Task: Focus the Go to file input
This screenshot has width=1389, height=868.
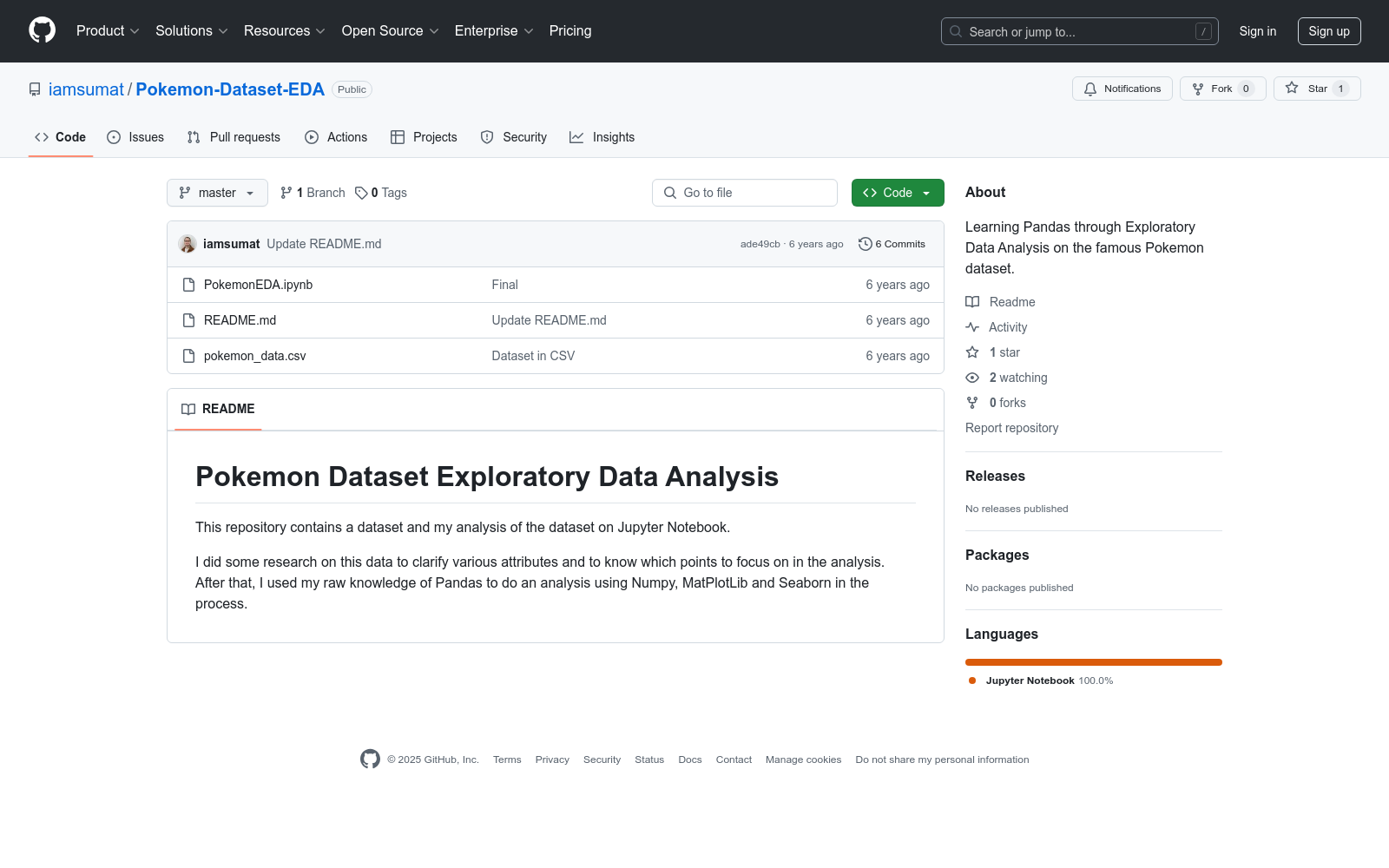Action: pos(745,193)
